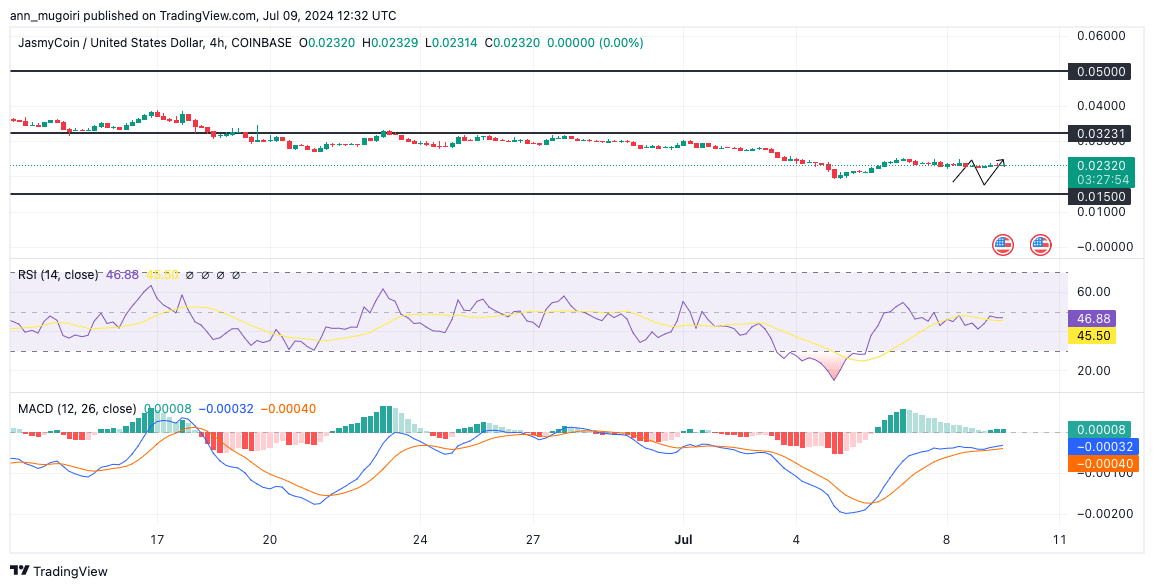Click the right US flag event icon
The width and height of the screenshot is (1154, 588).
click(1040, 244)
